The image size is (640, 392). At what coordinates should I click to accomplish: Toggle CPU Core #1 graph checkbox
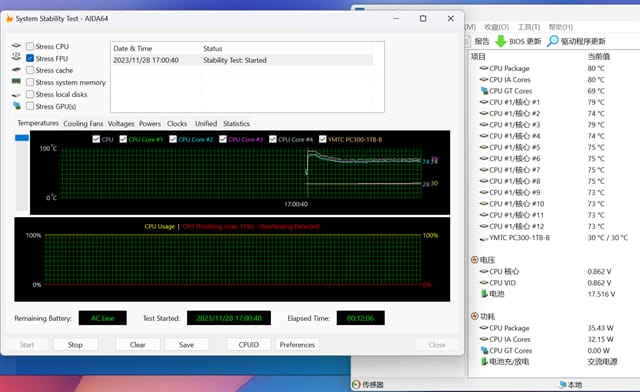click(123, 139)
